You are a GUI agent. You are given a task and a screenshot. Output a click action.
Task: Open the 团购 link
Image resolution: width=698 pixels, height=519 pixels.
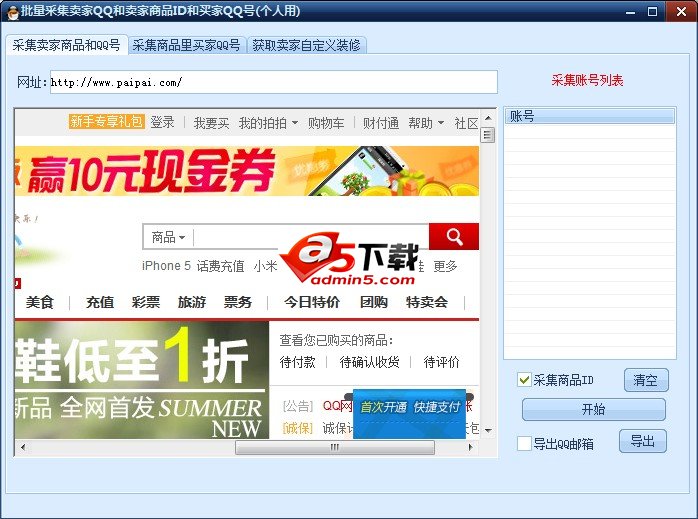[x=373, y=302]
